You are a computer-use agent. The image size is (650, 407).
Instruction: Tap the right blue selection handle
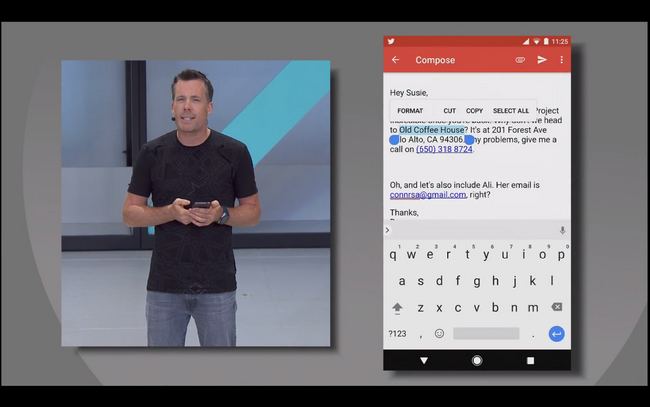[469, 140]
